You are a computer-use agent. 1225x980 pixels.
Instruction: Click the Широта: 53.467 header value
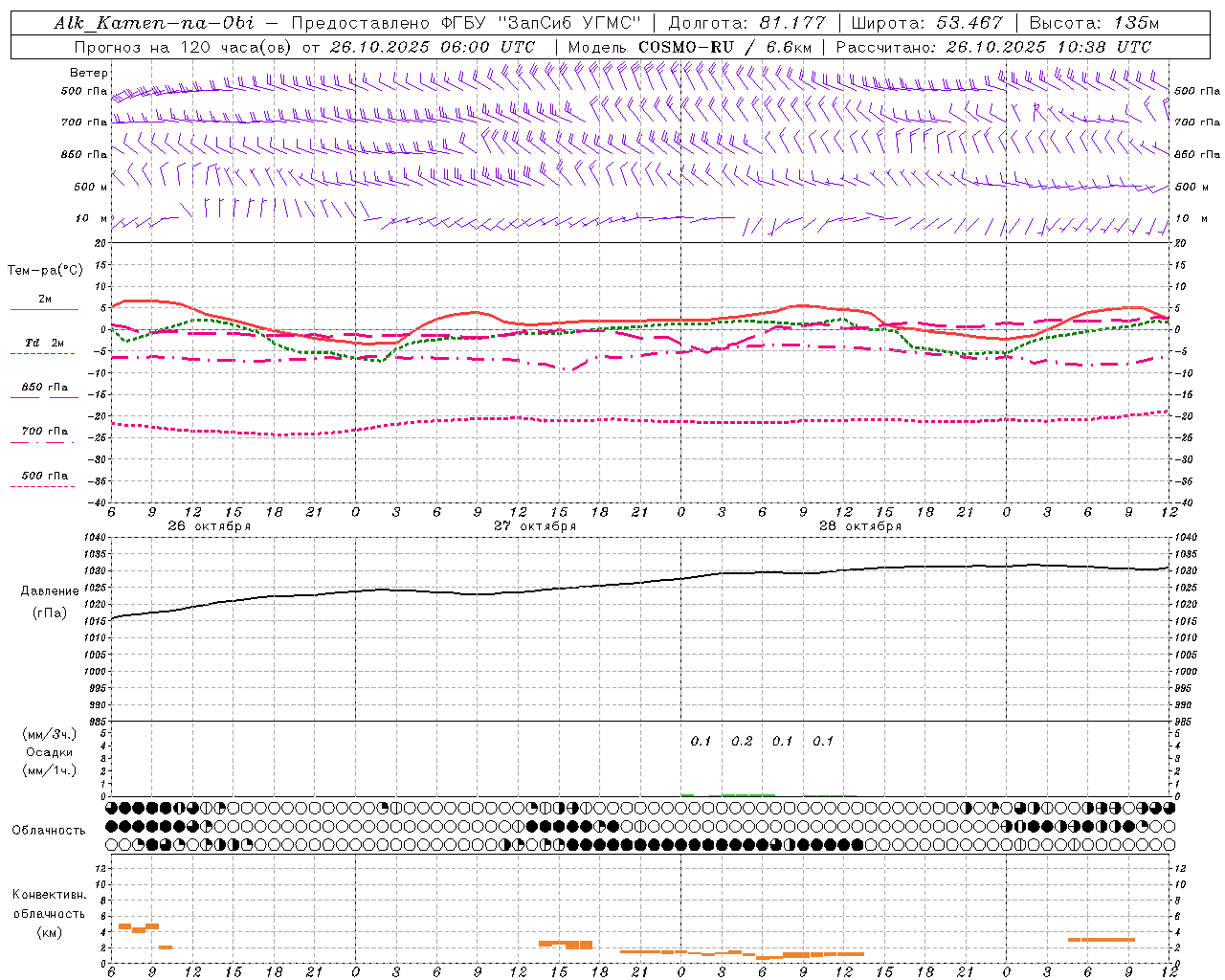(926, 23)
